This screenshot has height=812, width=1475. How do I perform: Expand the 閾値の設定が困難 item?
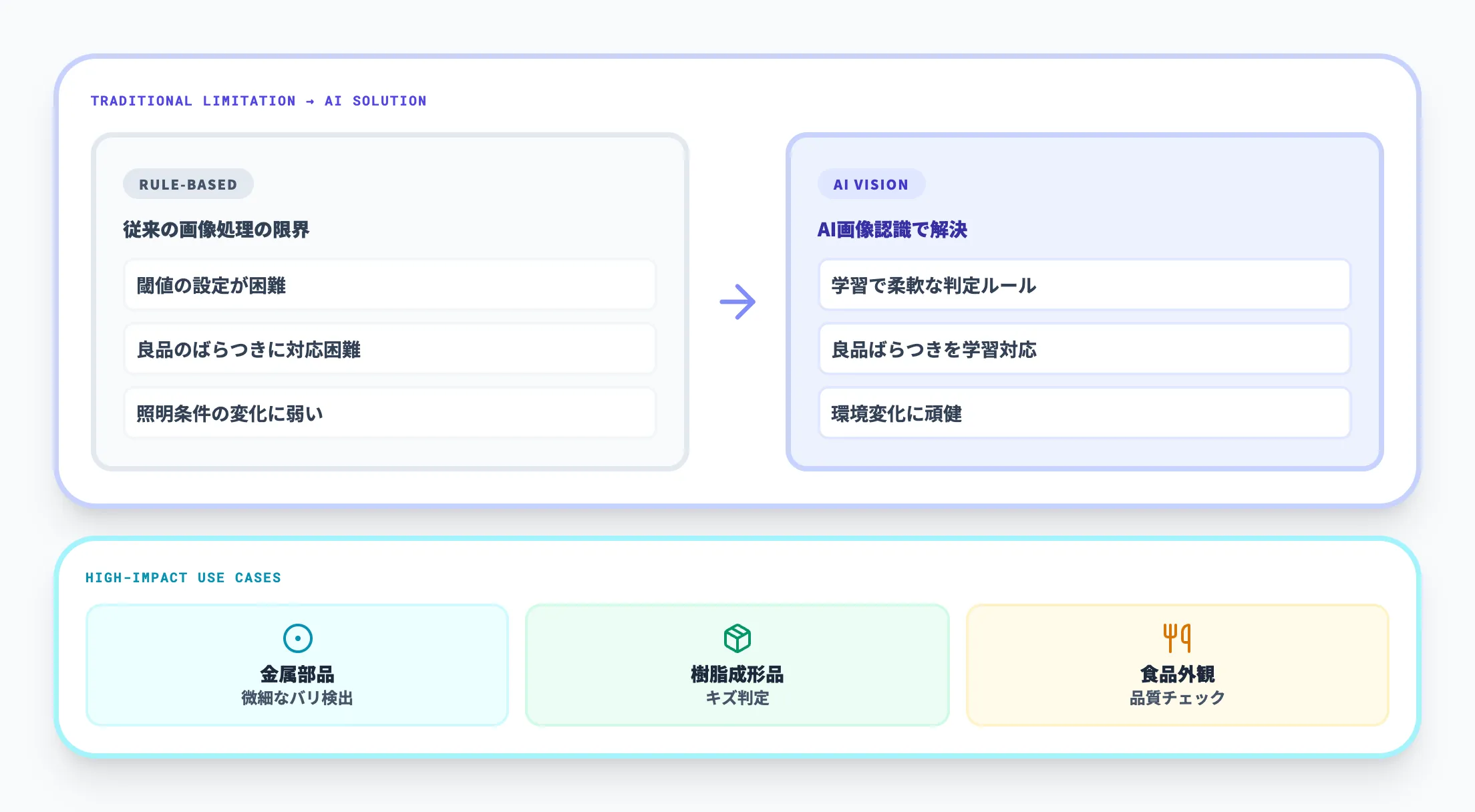click(389, 286)
